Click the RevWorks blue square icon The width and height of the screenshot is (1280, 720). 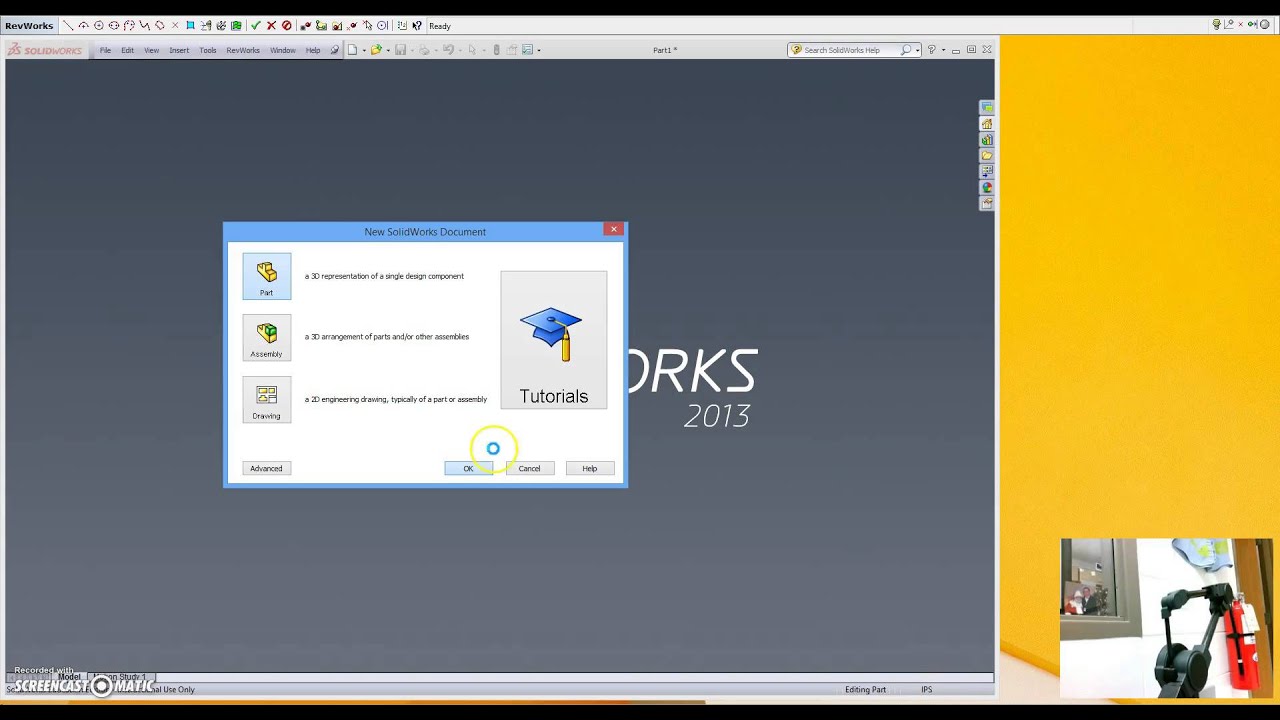point(190,25)
